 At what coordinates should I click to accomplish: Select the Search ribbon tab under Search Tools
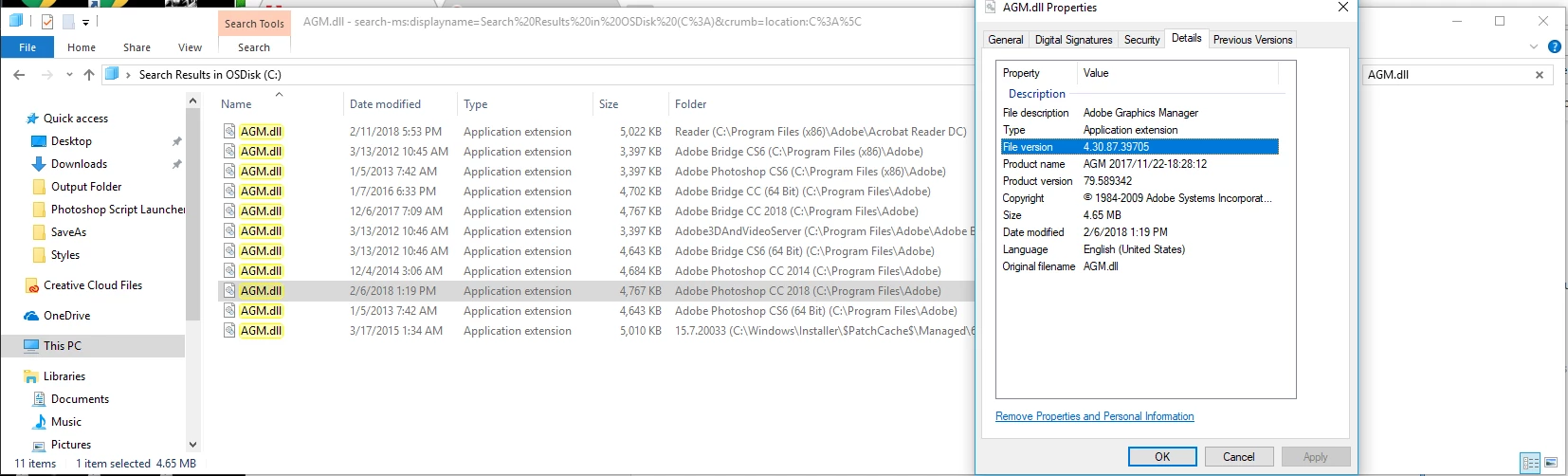pyautogui.click(x=253, y=47)
